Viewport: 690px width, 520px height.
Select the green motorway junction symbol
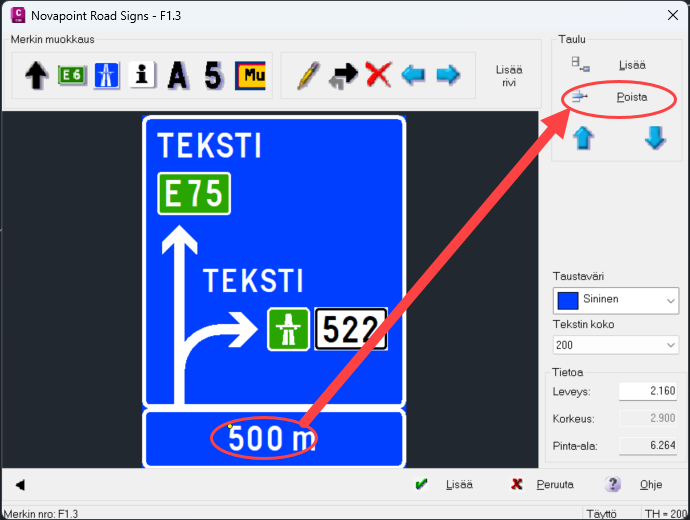click(x=288, y=330)
